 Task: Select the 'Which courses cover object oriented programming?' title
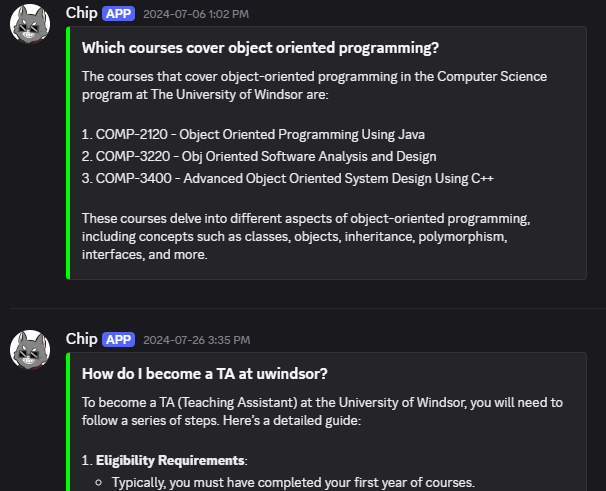pos(260,48)
